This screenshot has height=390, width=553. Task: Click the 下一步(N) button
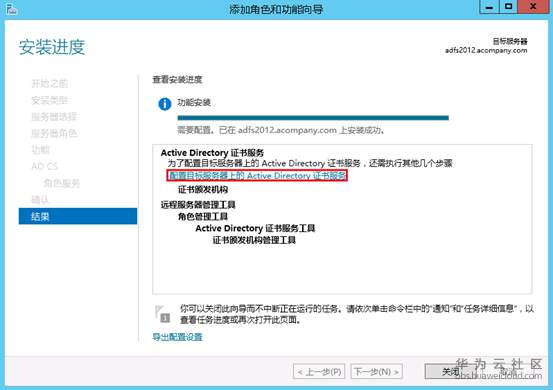click(377, 372)
